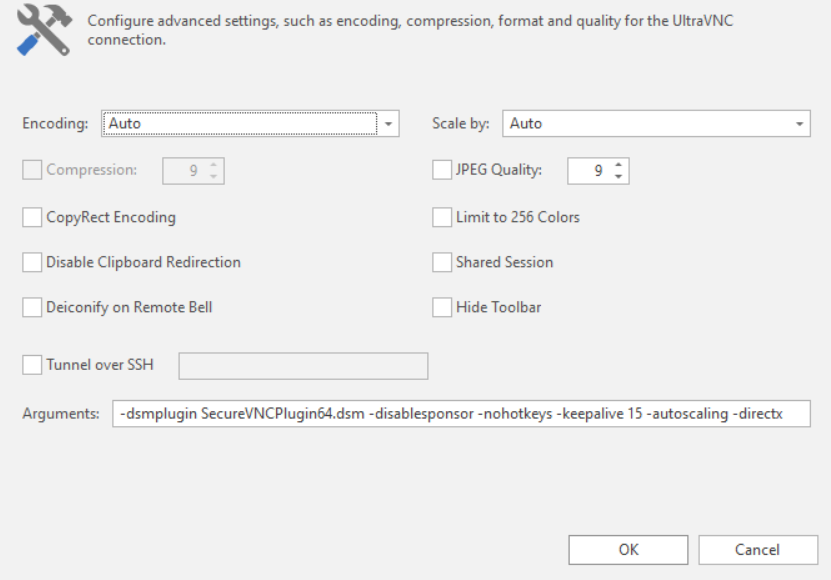This screenshot has width=831, height=580.
Task: Check Deiconify on Remote Bell
Action: pos(32,308)
